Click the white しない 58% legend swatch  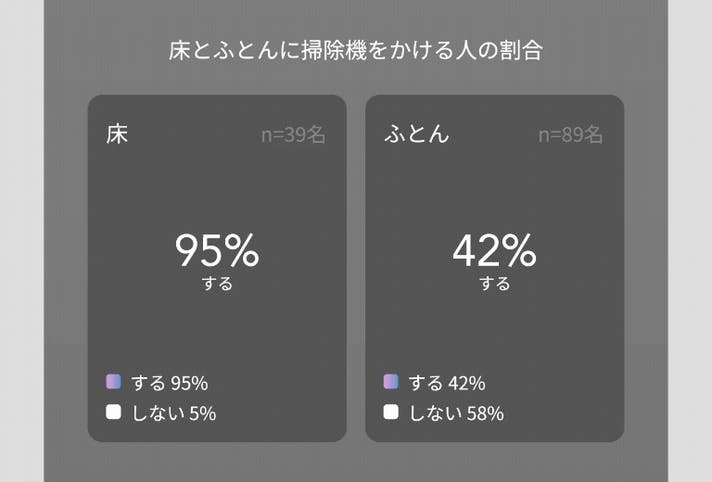pyautogui.click(x=391, y=412)
